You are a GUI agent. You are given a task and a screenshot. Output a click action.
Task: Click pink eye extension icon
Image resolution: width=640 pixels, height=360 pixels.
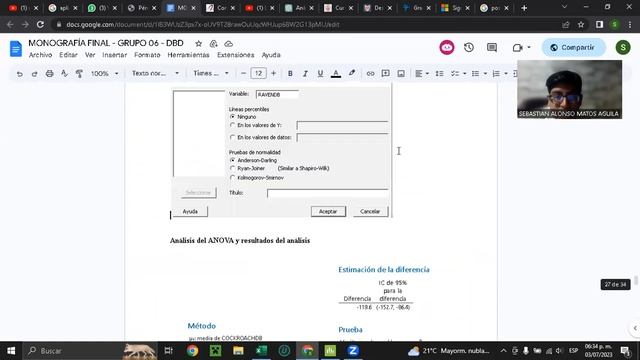(x=447, y=47)
